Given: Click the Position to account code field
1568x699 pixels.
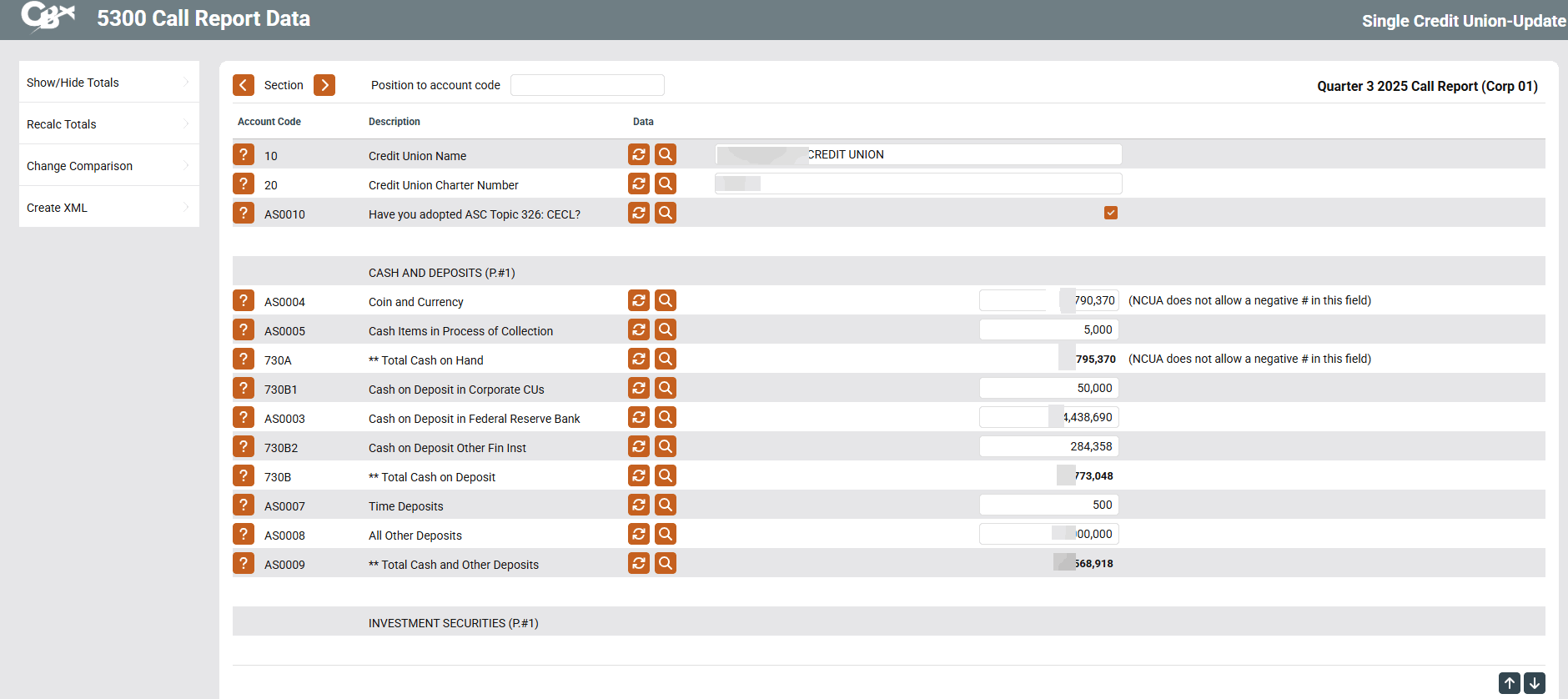Looking at the screenshot, I should click(x=586, y=85).
